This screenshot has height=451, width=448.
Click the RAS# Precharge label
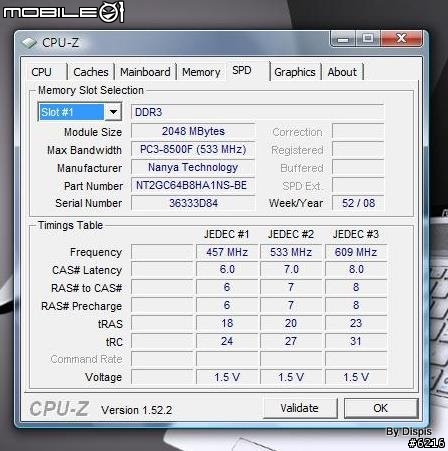[81, 306]
